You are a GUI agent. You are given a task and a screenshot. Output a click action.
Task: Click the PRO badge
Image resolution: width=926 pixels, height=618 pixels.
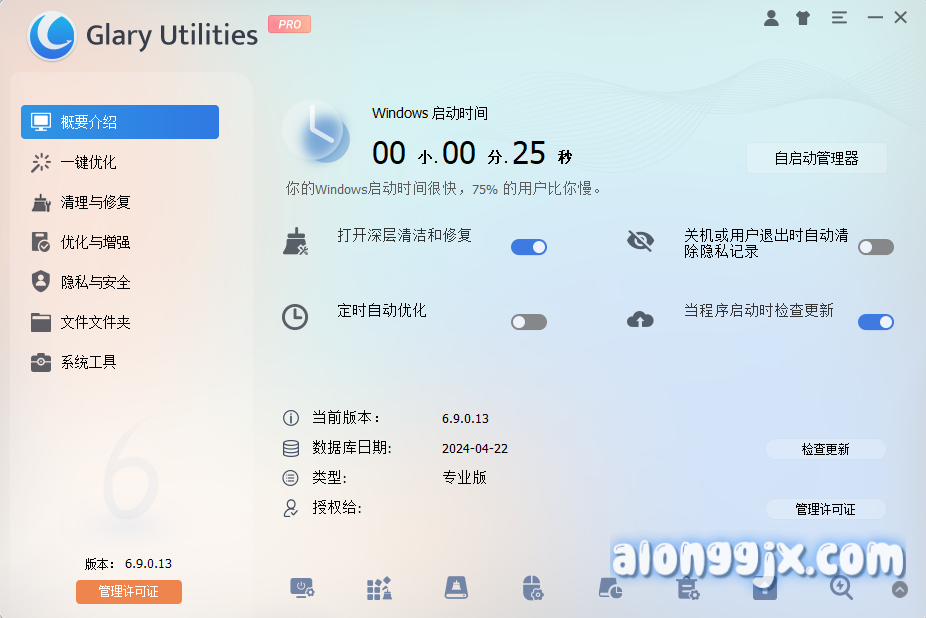289,24
